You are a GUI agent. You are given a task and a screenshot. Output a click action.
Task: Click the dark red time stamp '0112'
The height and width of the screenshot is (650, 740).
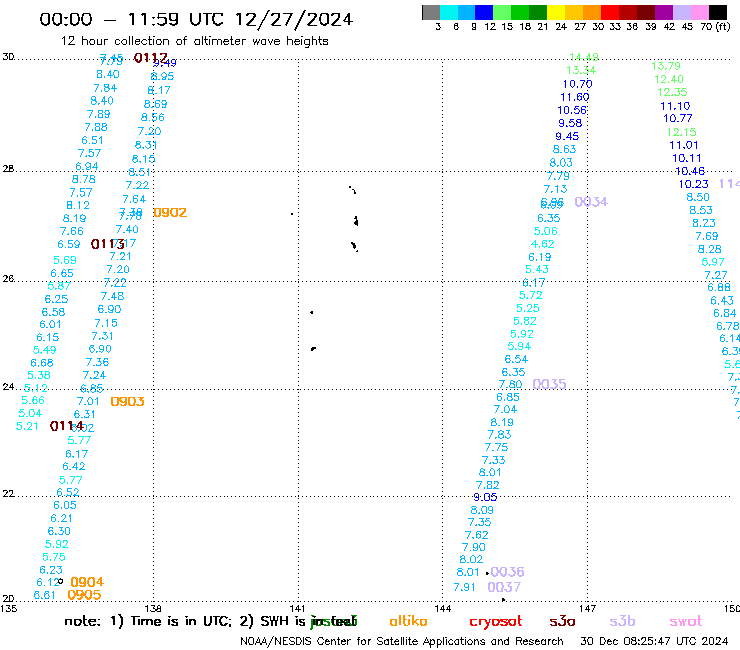point(151,58)
